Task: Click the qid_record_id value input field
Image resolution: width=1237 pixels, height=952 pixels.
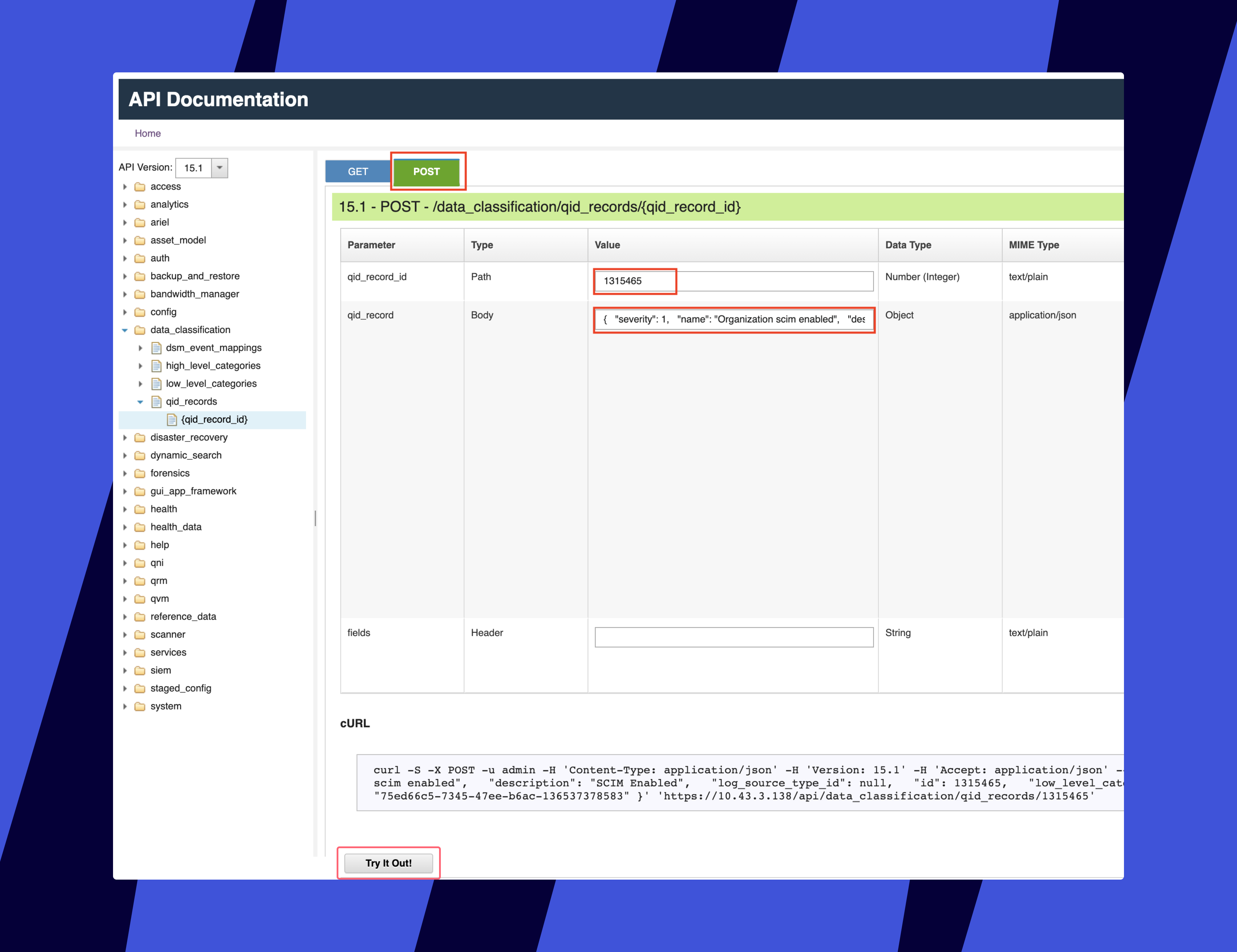Action: pyautogui.click(x=734, y=281)
